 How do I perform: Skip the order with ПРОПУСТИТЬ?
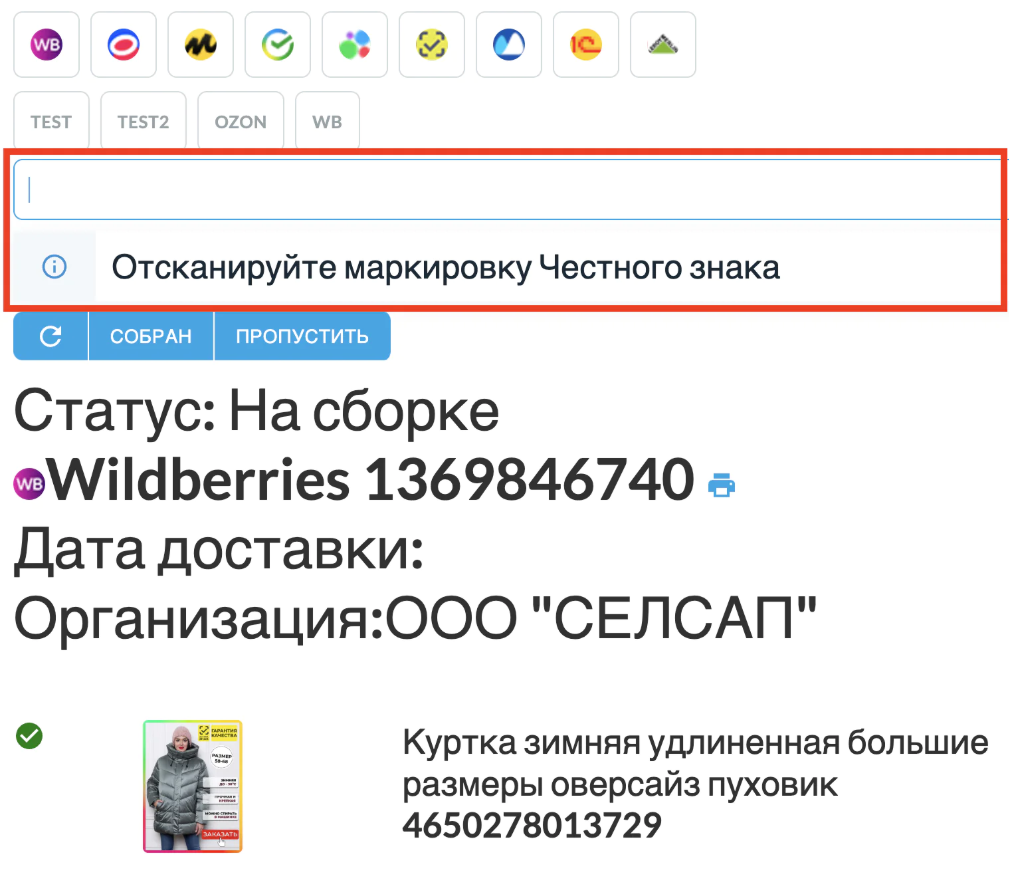tap(302, 337)
